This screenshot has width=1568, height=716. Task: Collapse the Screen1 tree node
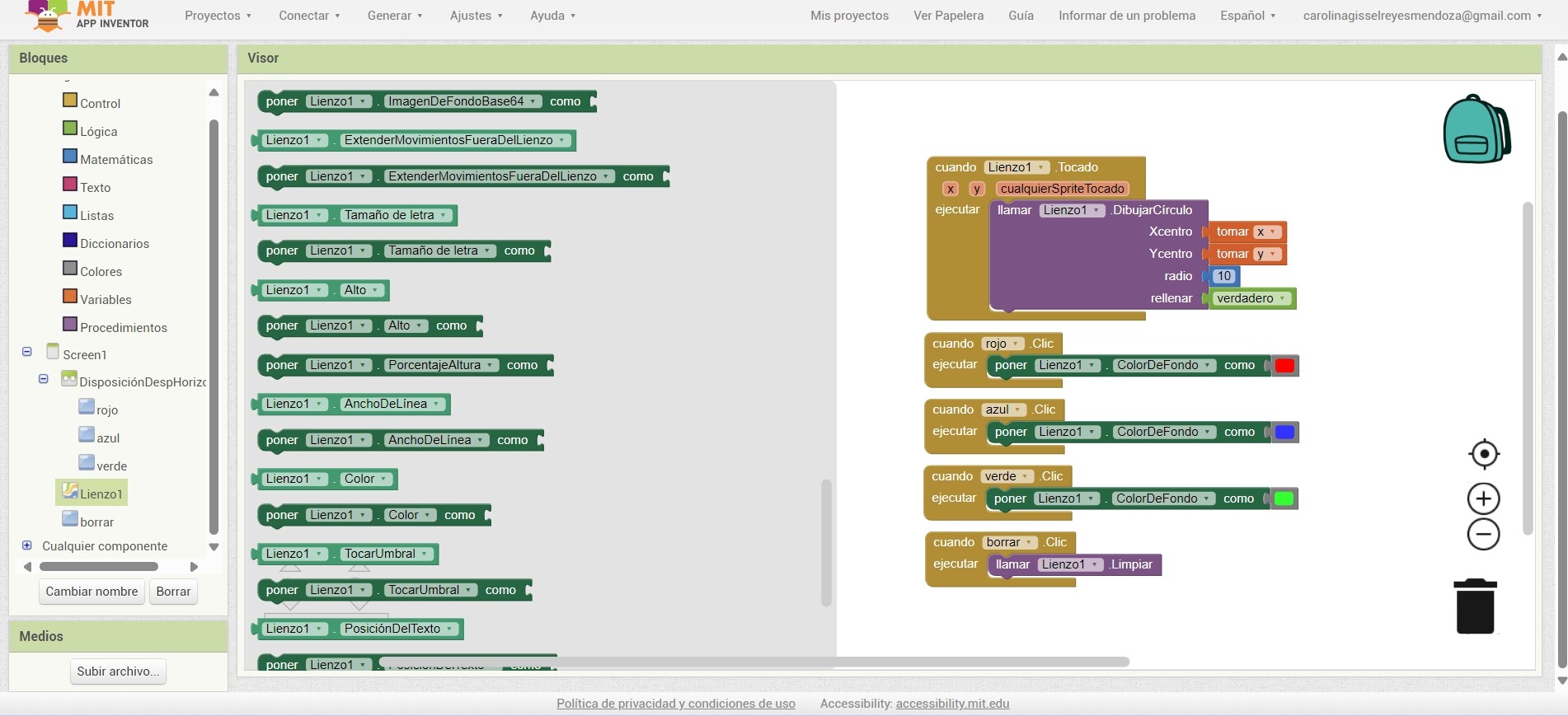[x=26, y=352]
